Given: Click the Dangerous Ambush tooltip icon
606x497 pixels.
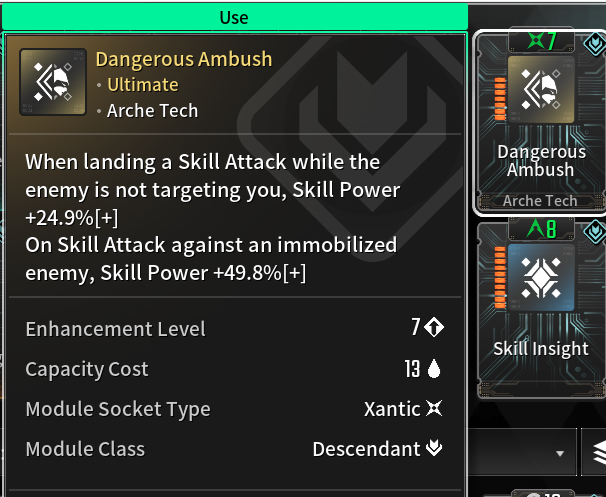Looking at the screenshot, I should point(53,82).
